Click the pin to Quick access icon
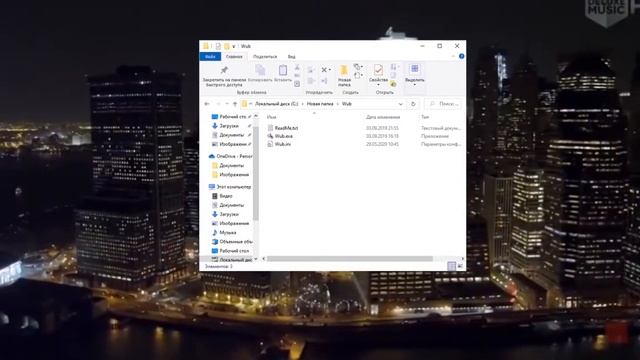The height and width of the screenshot is (360, 640). coord(224,70)
